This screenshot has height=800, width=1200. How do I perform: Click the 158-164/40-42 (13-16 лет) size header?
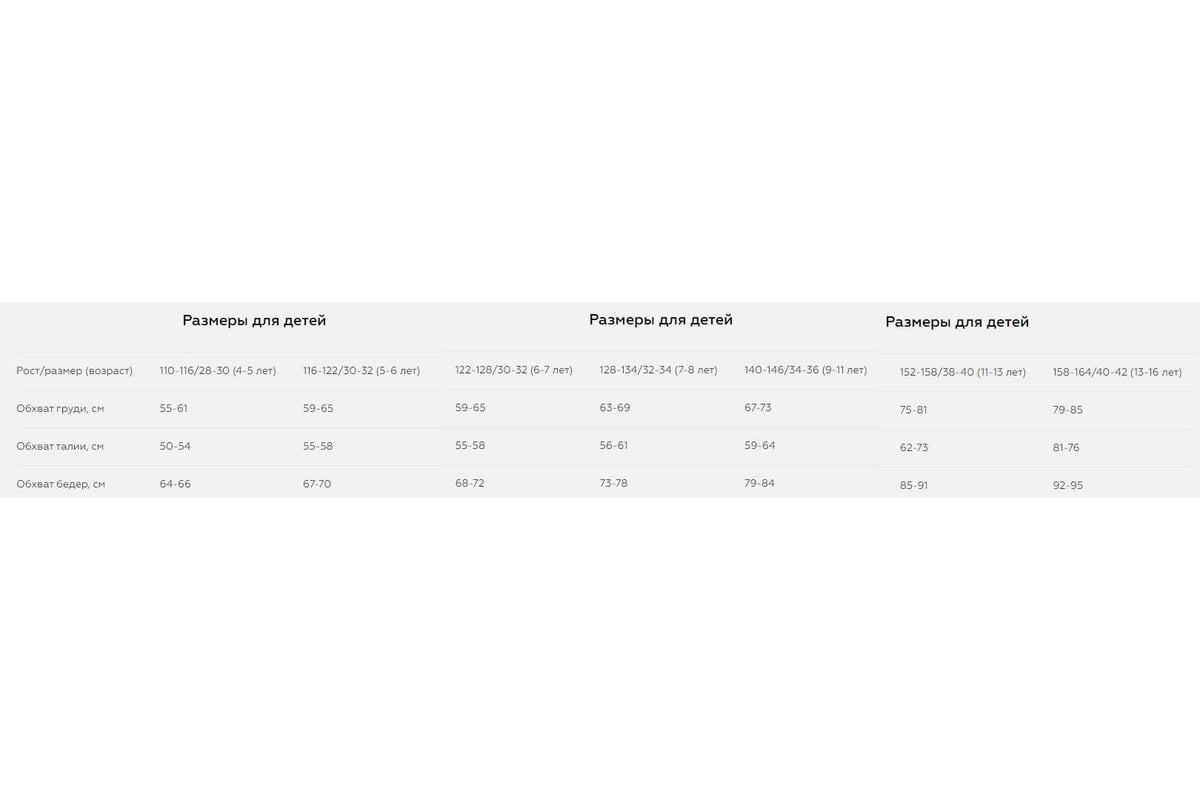click(x=1117, y=372)
